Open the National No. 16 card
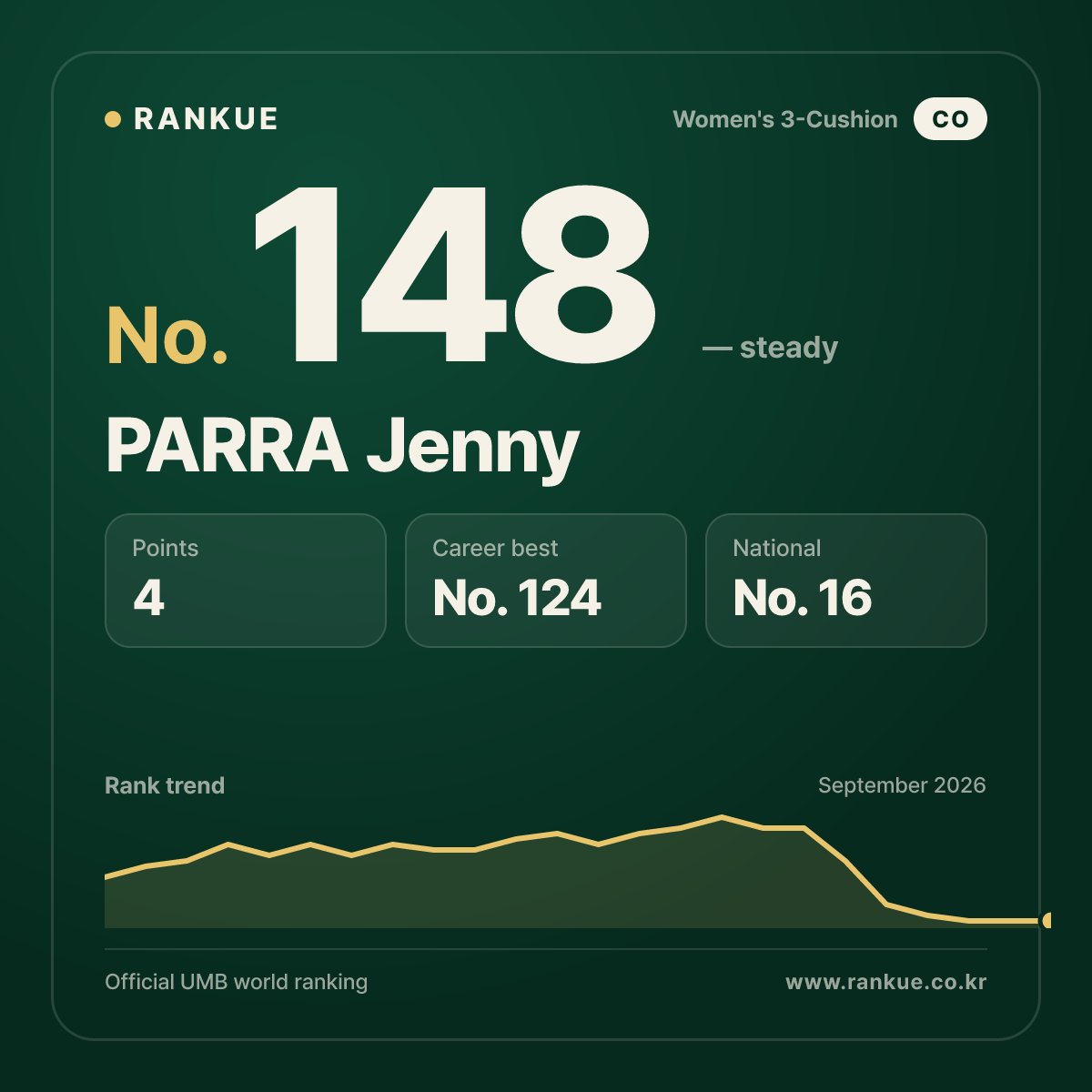1092x1092 pixels. pos(846,581)
